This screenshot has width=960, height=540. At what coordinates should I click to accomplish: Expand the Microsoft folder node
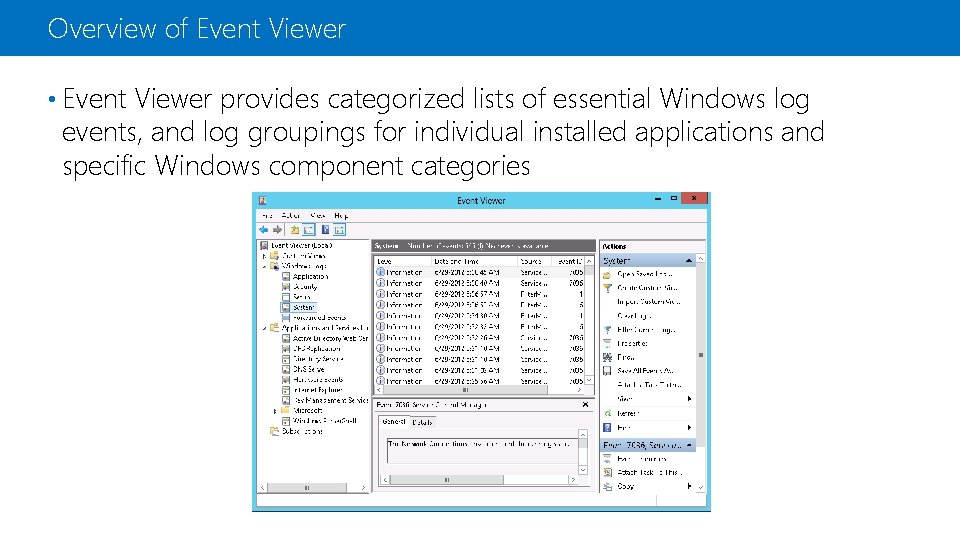pyautogui.click(x=275, y=411)
